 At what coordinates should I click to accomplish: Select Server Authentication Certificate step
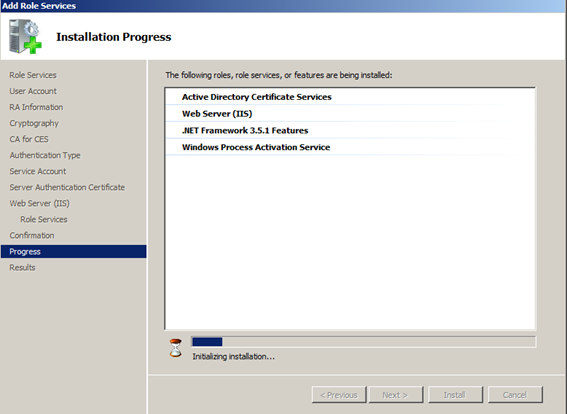click(67, 187)
